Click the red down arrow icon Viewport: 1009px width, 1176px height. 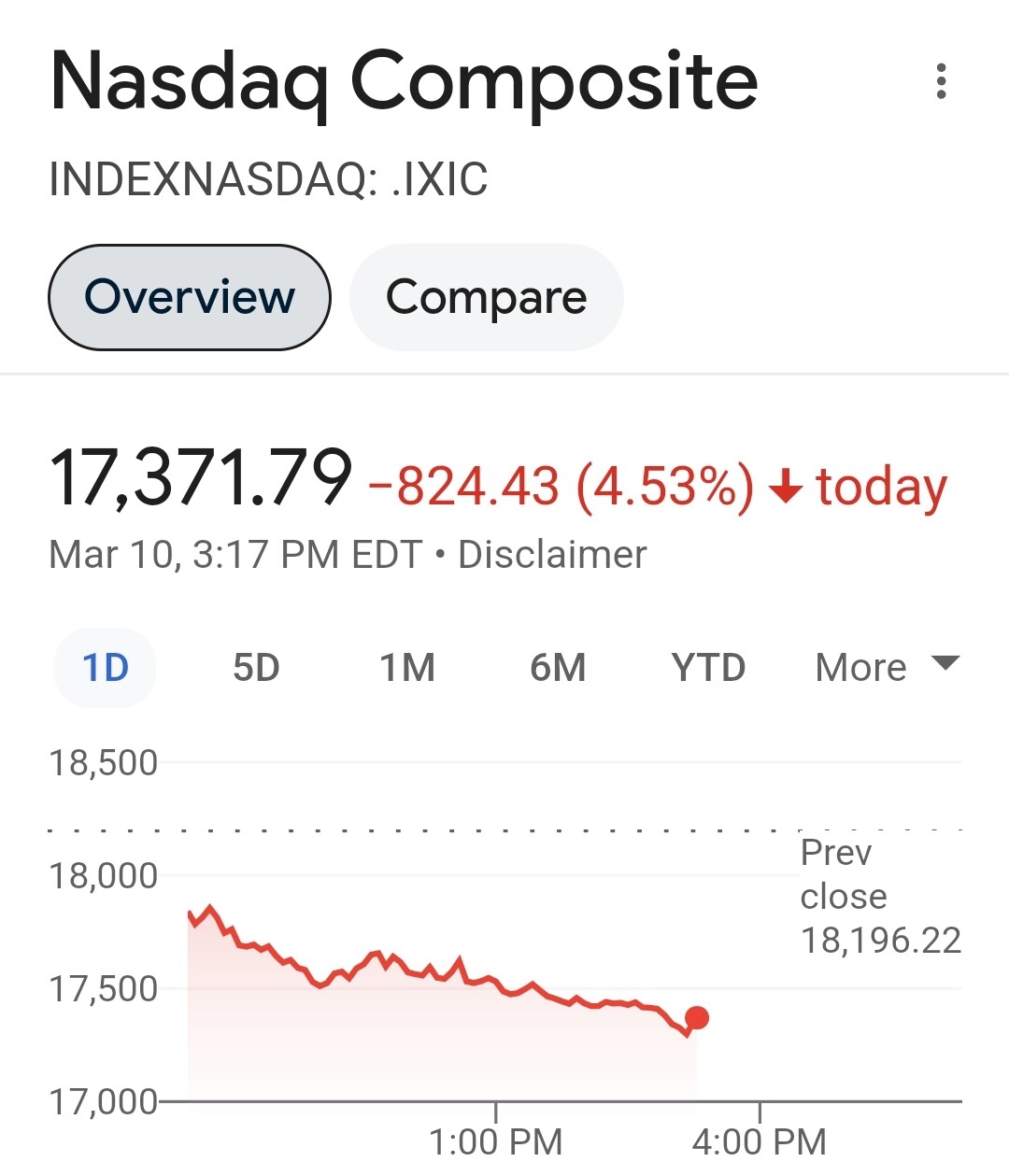(x=786, y=487)
